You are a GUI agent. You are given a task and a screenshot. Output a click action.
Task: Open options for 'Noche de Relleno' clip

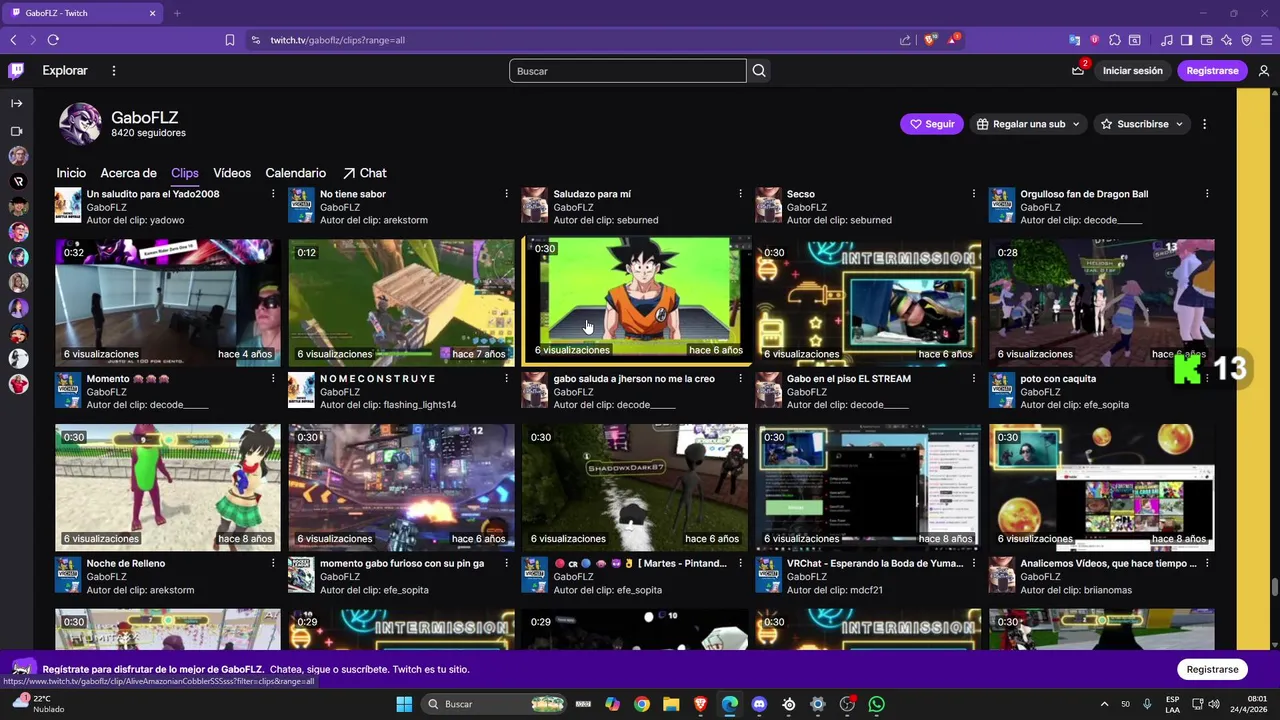(273, 564)
